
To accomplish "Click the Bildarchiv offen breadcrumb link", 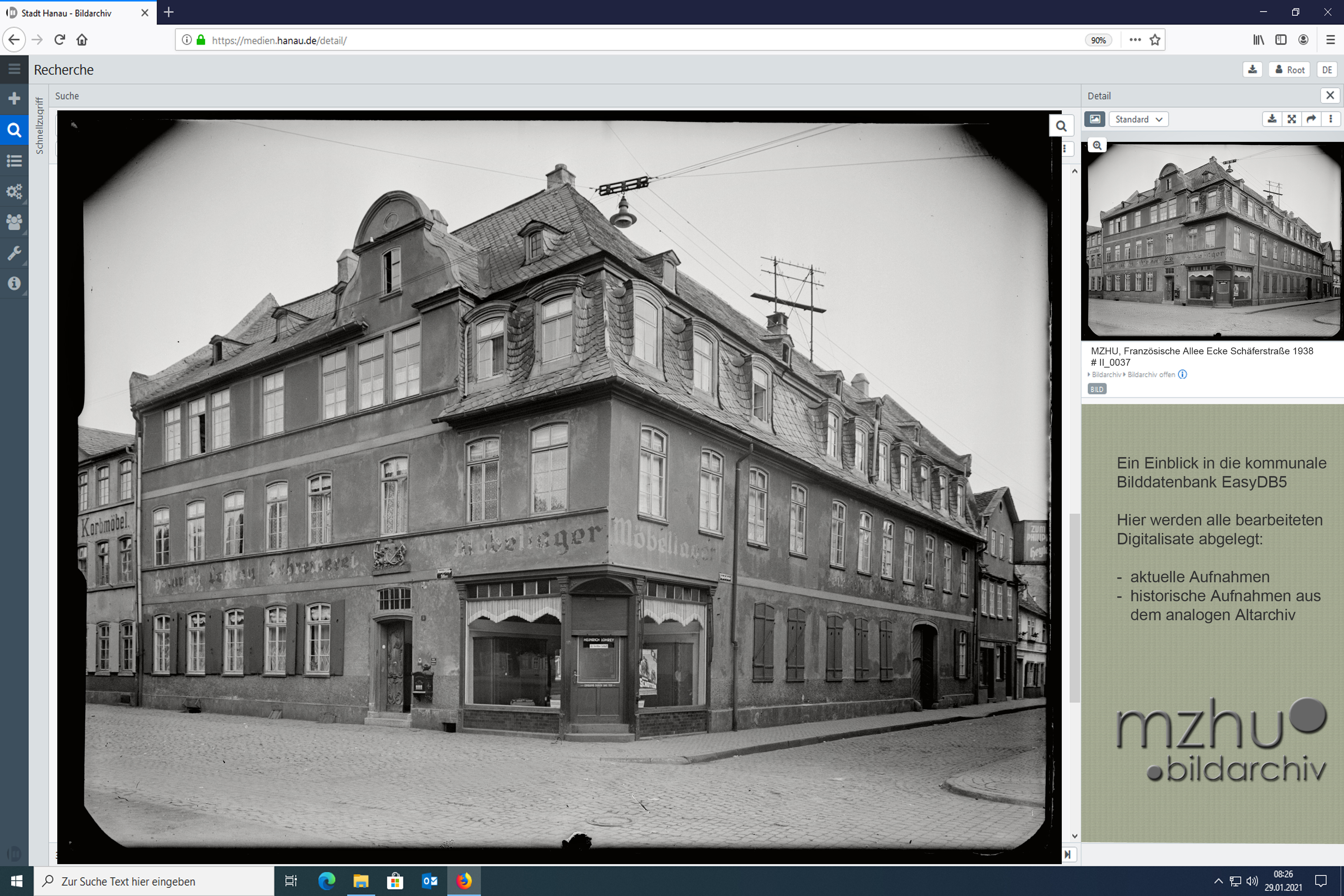I will (1151, 375).
